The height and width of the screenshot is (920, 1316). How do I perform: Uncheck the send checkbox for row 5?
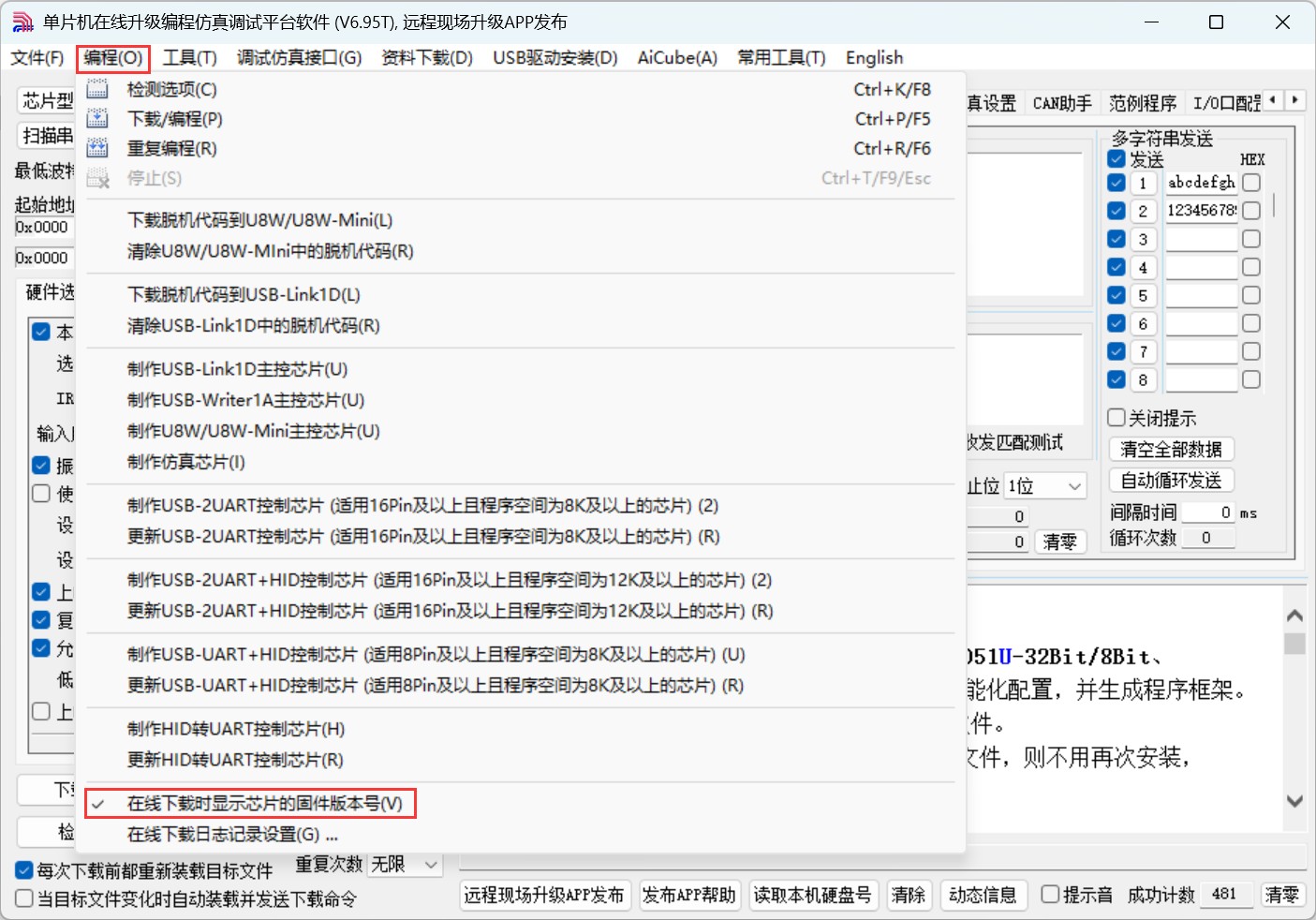[1116, 295]
